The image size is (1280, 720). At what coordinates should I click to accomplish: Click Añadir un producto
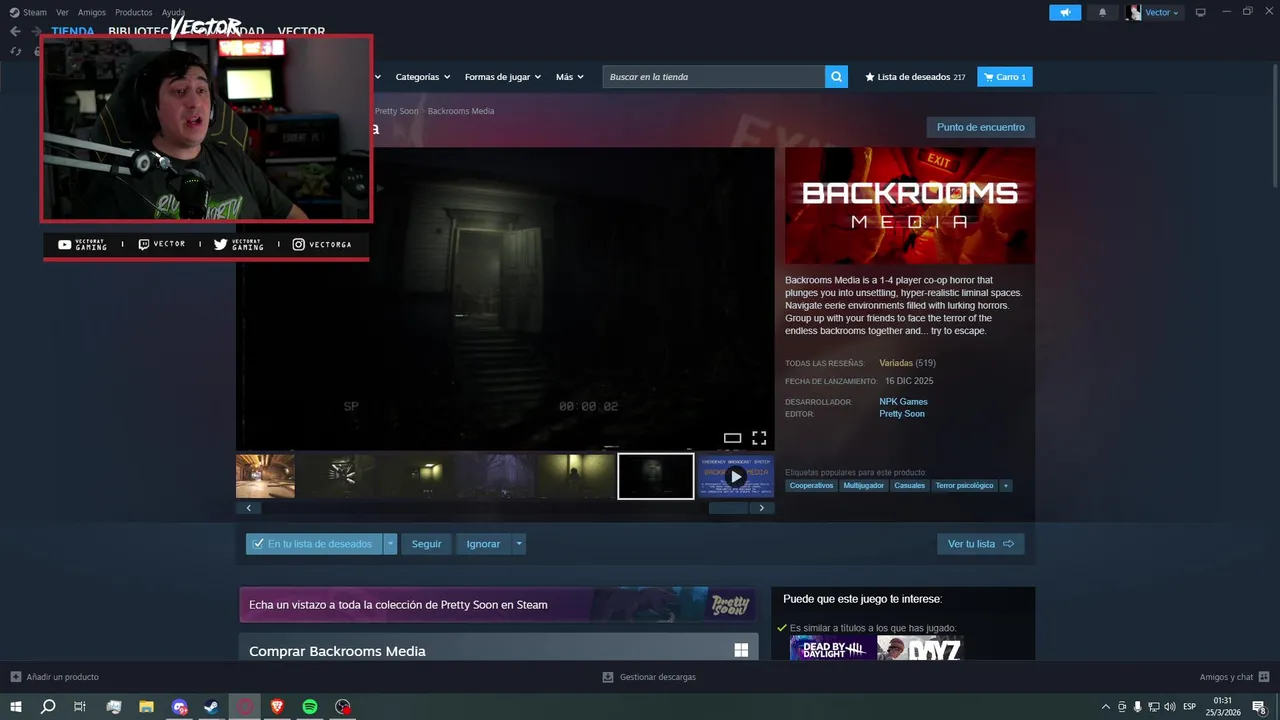54,677
